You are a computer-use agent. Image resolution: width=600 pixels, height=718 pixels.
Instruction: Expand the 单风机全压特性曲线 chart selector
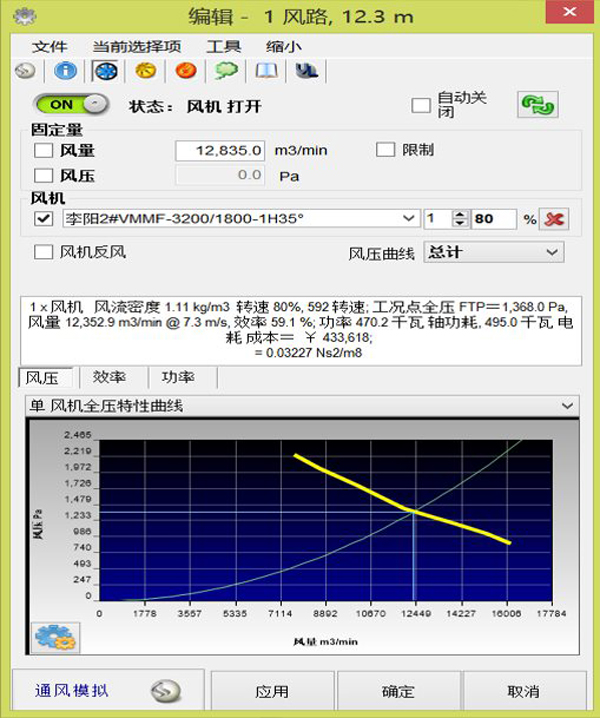[x=302, y=406]
